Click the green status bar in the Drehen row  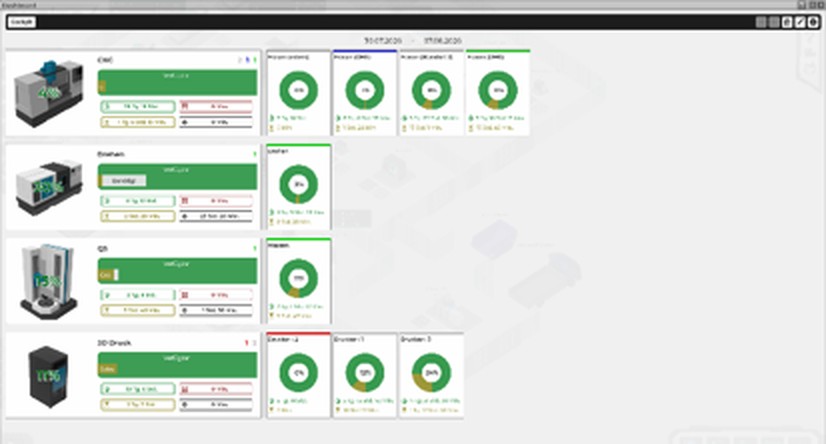(x=178, y=177)
